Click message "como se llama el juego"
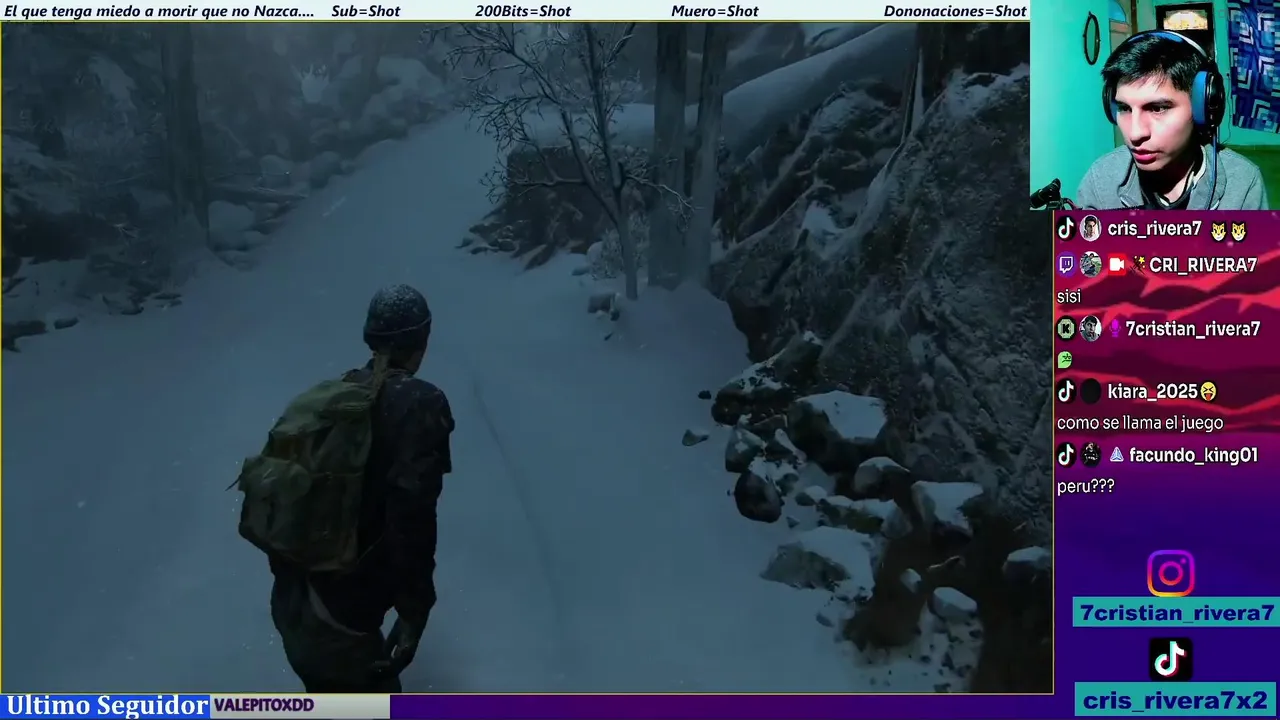This screenshot has height=720, width=1280. [x=1140, y=423]
